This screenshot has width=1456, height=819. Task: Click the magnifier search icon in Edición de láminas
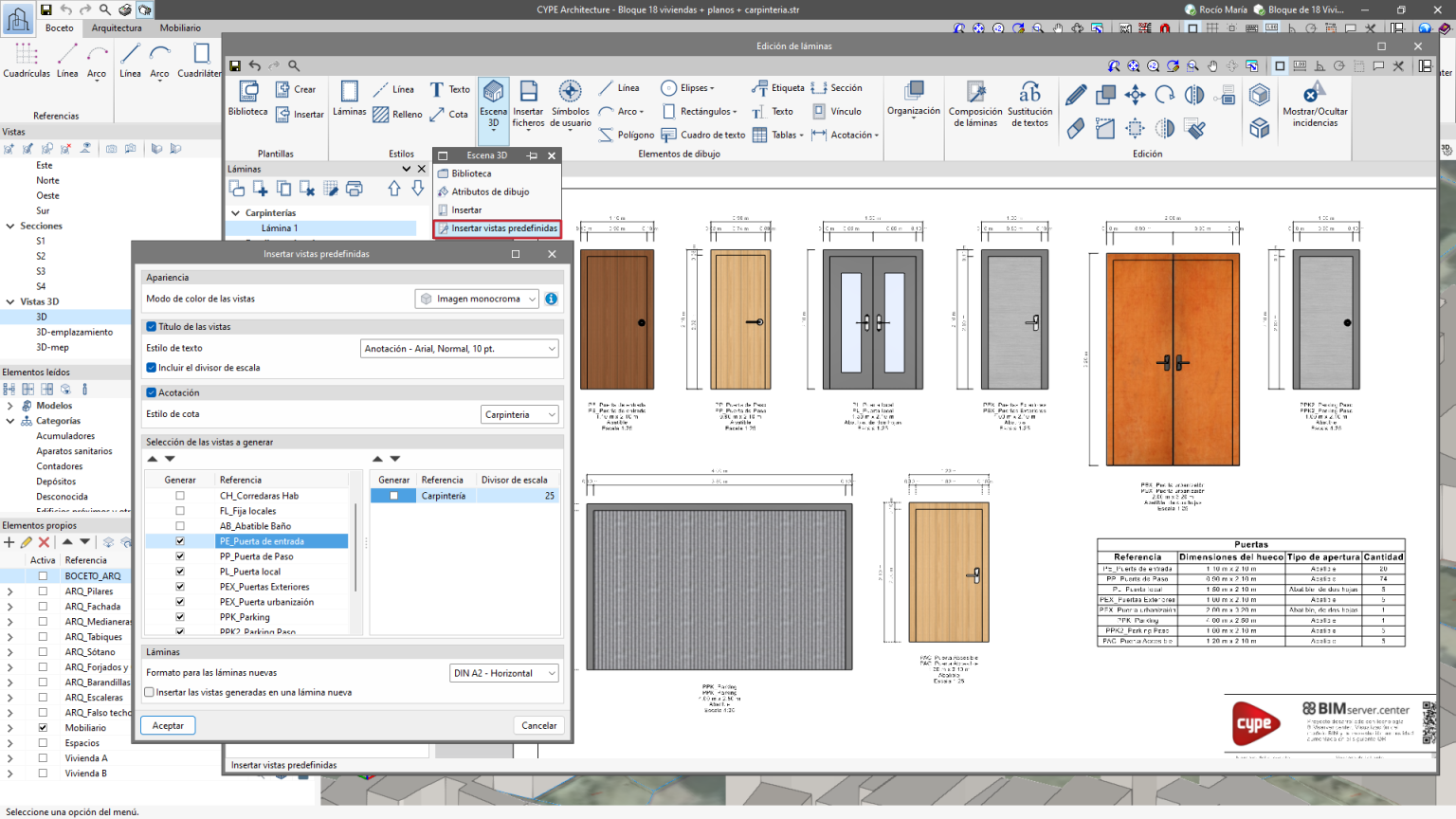pyautogui.click(x=294, y=65)
